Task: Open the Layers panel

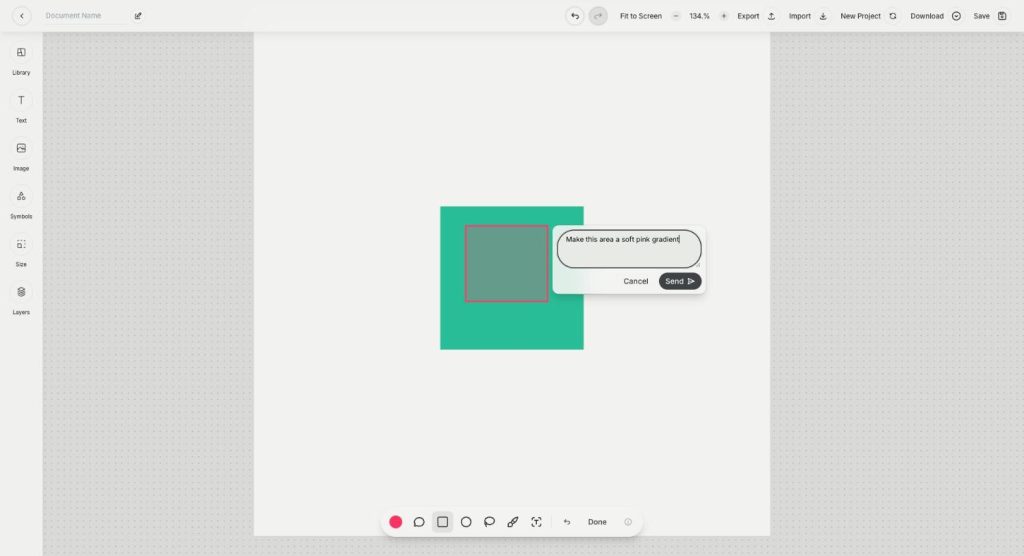Action: point(21,301)
